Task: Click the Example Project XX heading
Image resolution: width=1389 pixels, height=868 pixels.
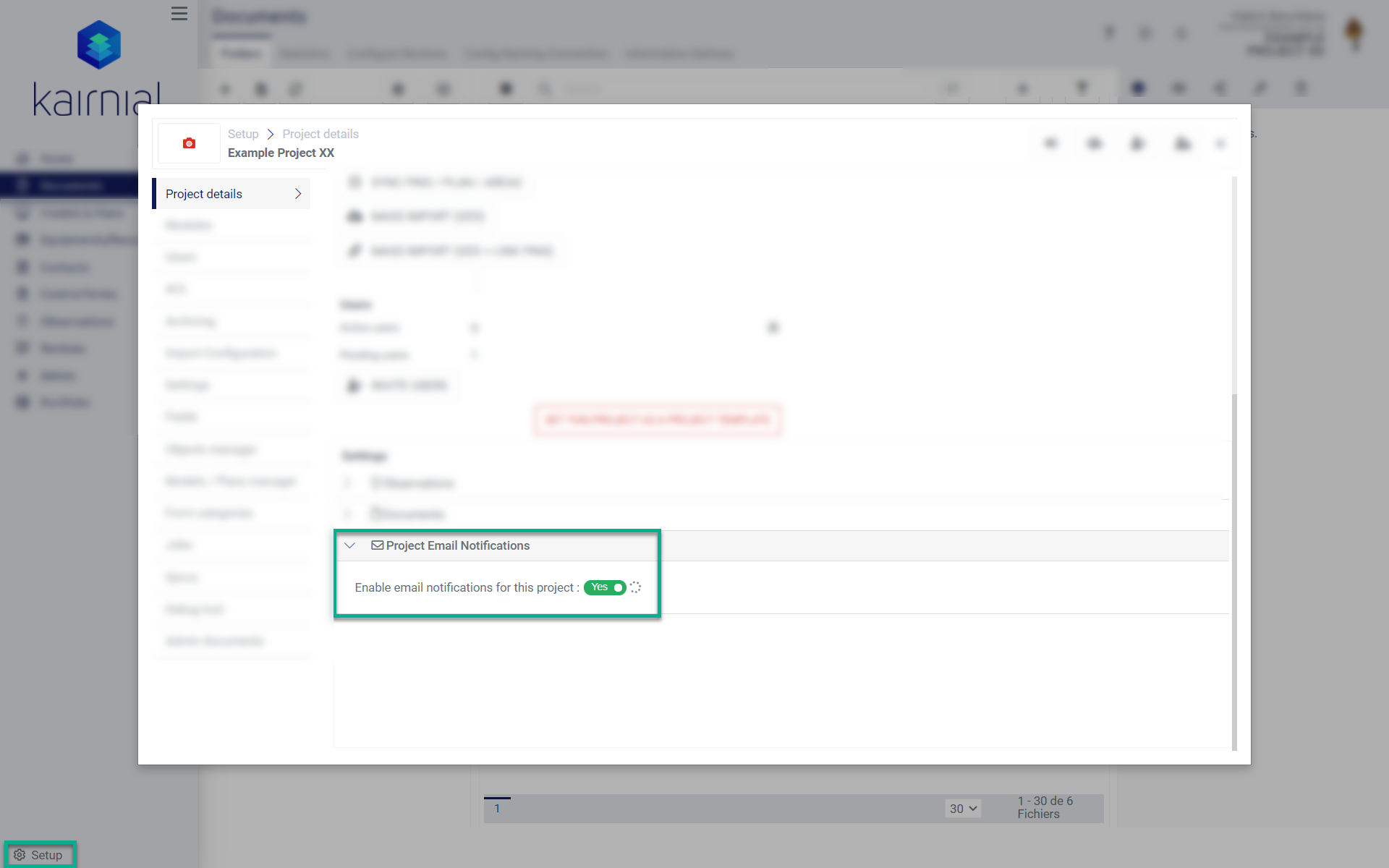Action: (x=280, y=153)
